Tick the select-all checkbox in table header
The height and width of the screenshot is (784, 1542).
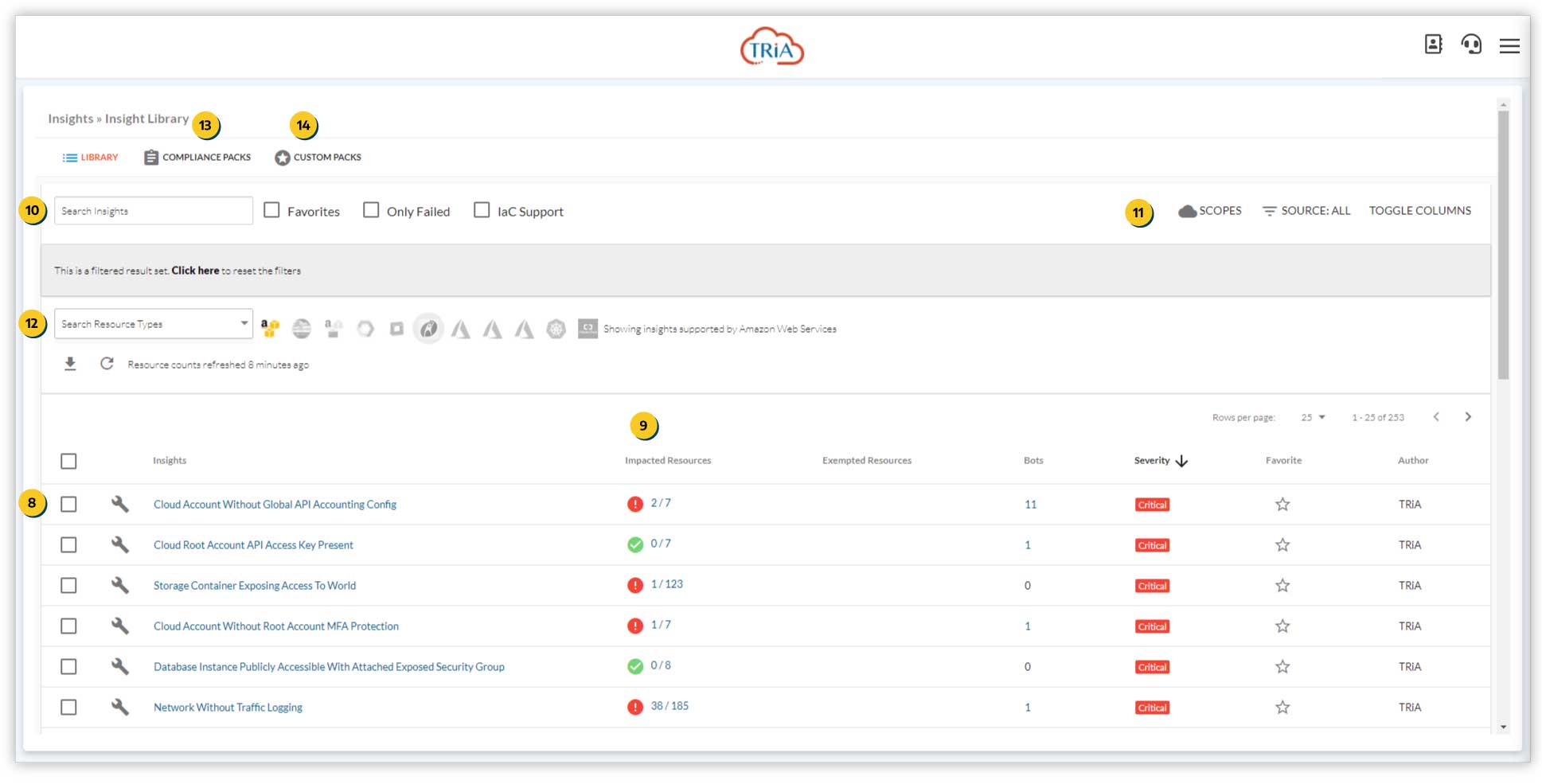(x=68, y=461)
